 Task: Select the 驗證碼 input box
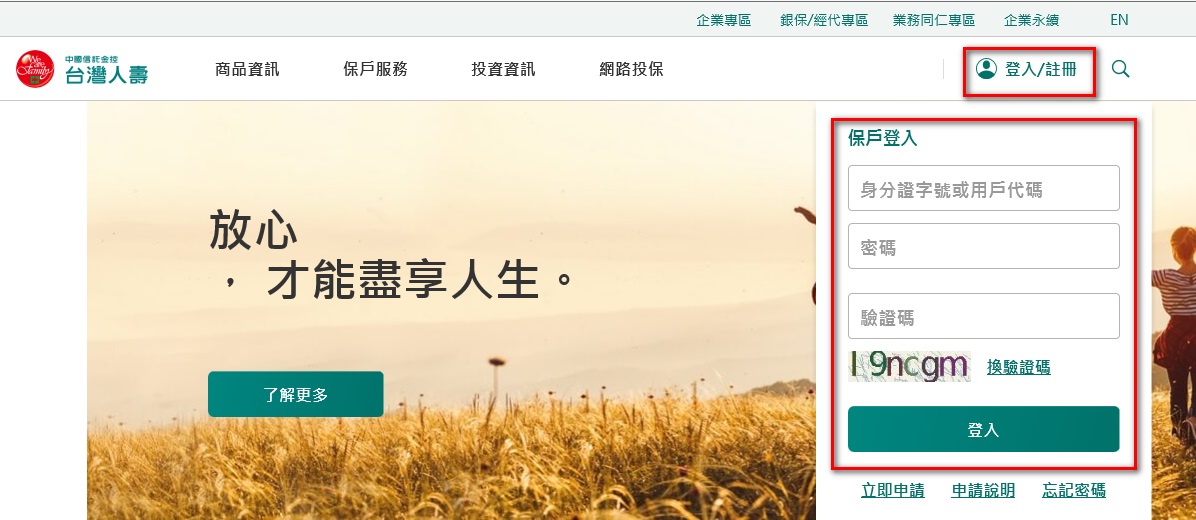click(x=984, y=316)
